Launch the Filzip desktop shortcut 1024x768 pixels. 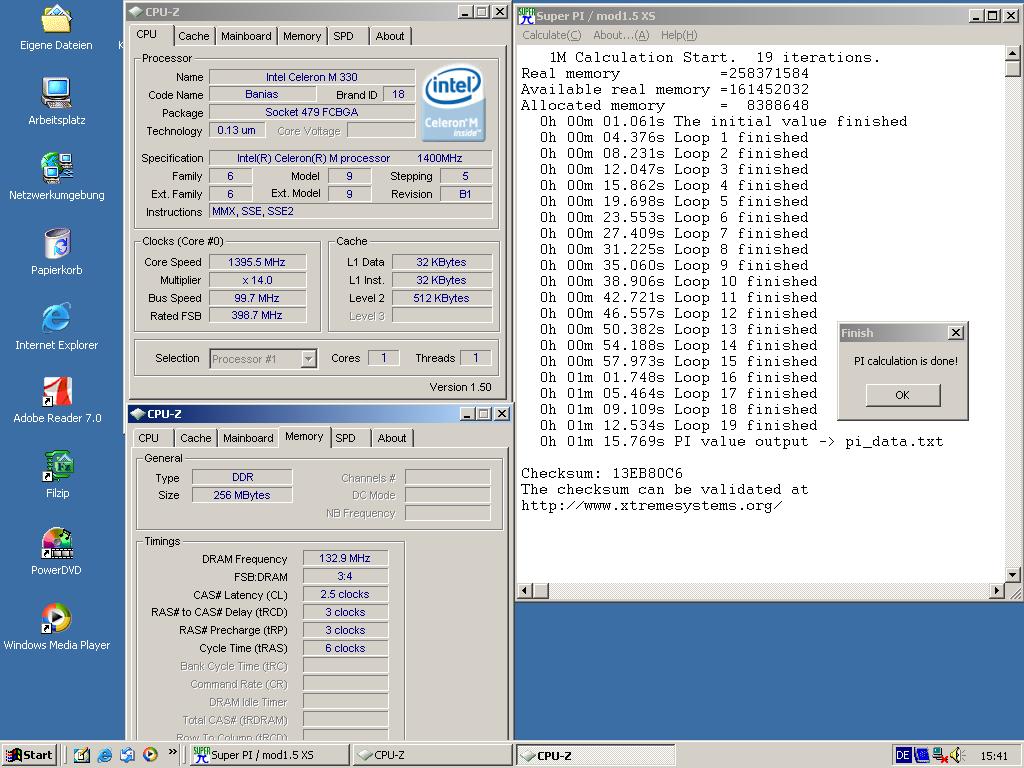click(57, 466)
